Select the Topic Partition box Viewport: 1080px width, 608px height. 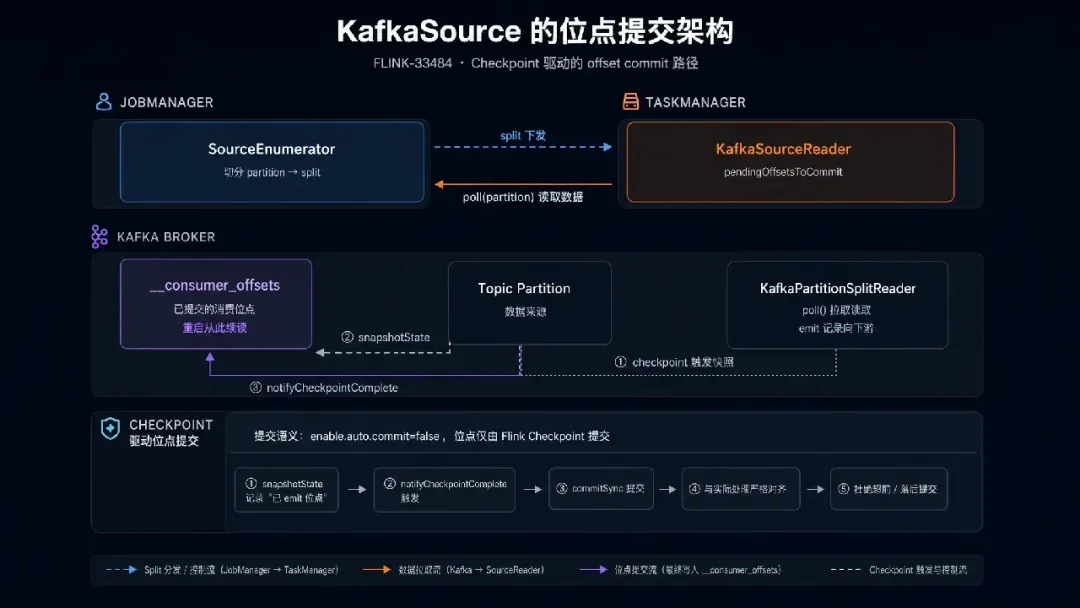pyautogui.click(x=530, y=302)
